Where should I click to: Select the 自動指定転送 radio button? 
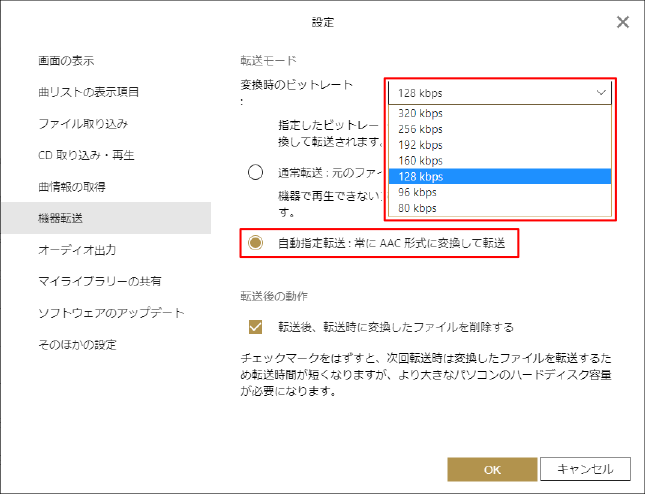point(256,243)
